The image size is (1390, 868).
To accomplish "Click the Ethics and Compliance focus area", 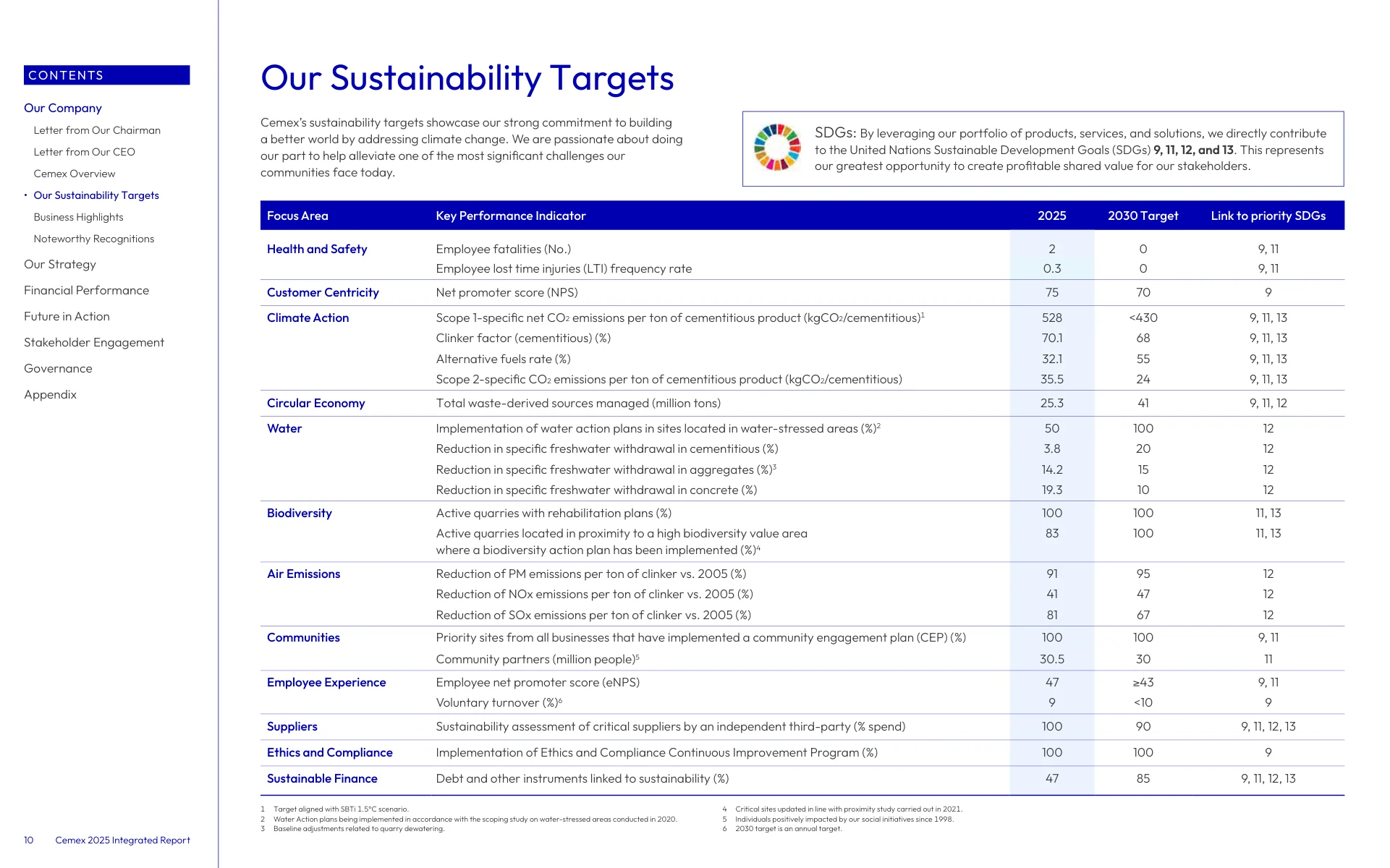I will pyautogui.click(x=330, y=752).
